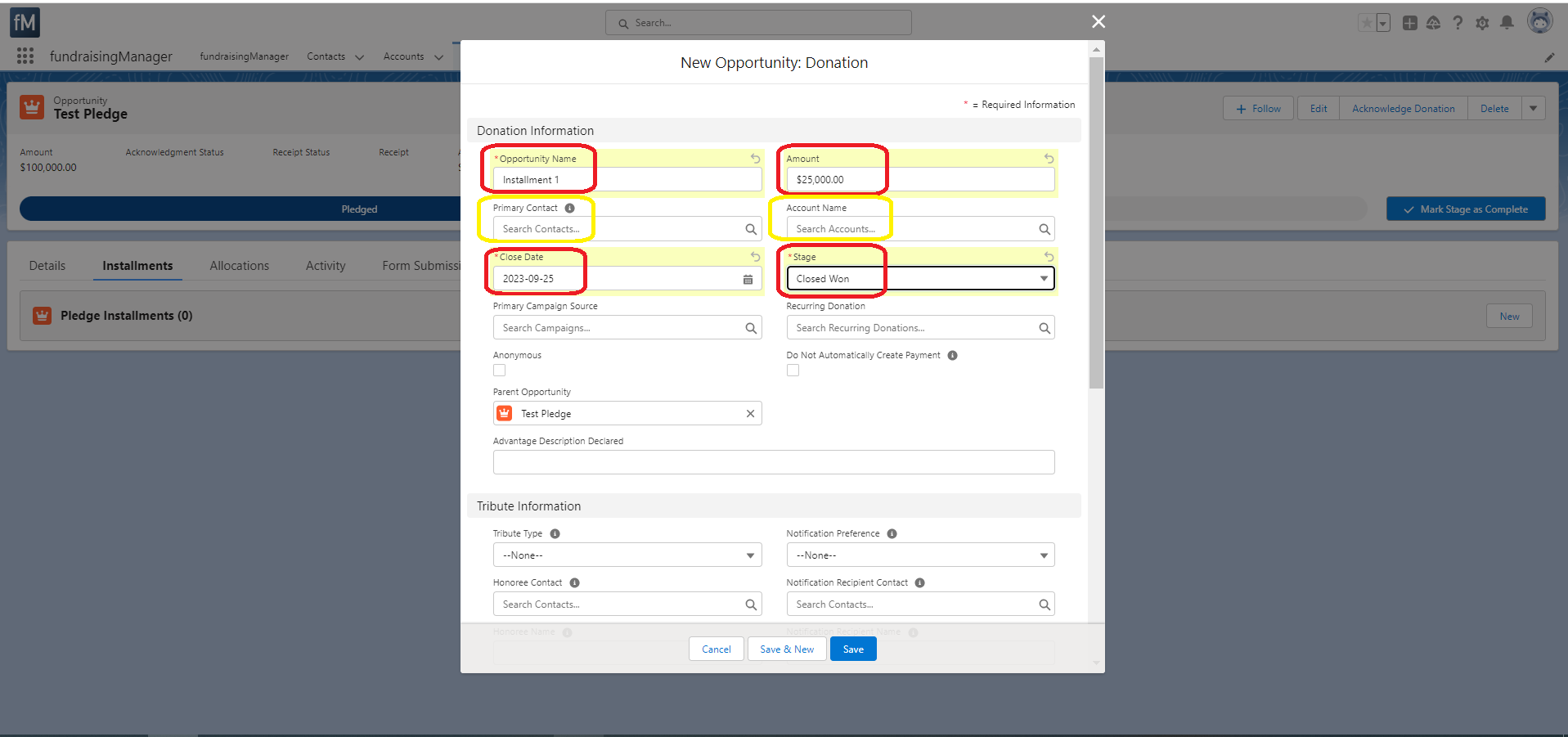The image size is (1568, 737).
Task: Switch to the Activity tab
Action: 326,266
